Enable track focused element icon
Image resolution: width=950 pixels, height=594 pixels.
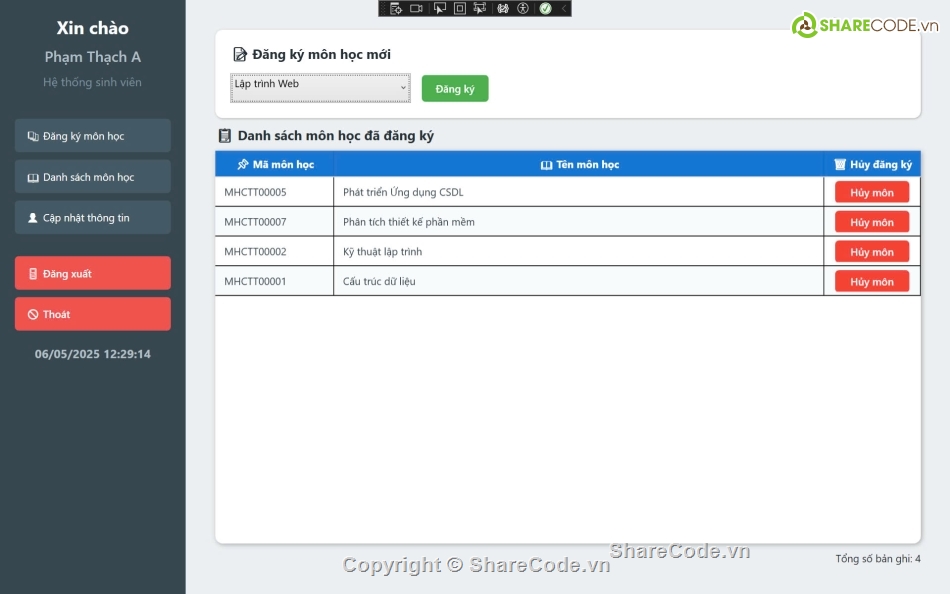pyautogui.click(x=480, y=8)
